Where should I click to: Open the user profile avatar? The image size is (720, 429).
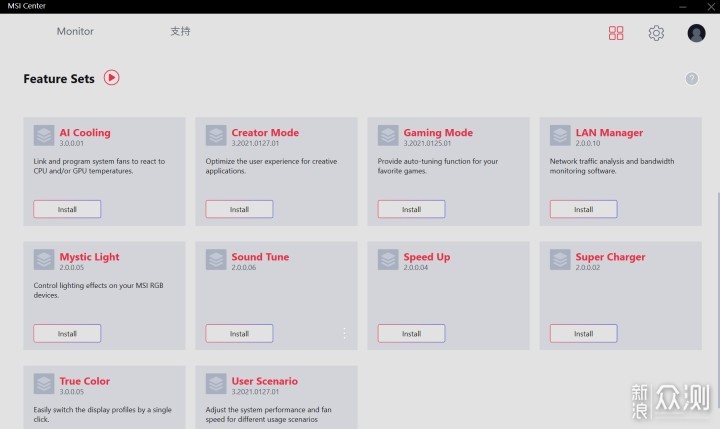point(696,33)
